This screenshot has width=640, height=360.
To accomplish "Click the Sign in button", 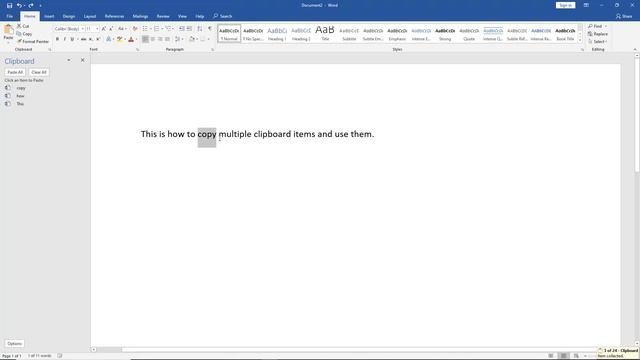I will click(565, 5).
